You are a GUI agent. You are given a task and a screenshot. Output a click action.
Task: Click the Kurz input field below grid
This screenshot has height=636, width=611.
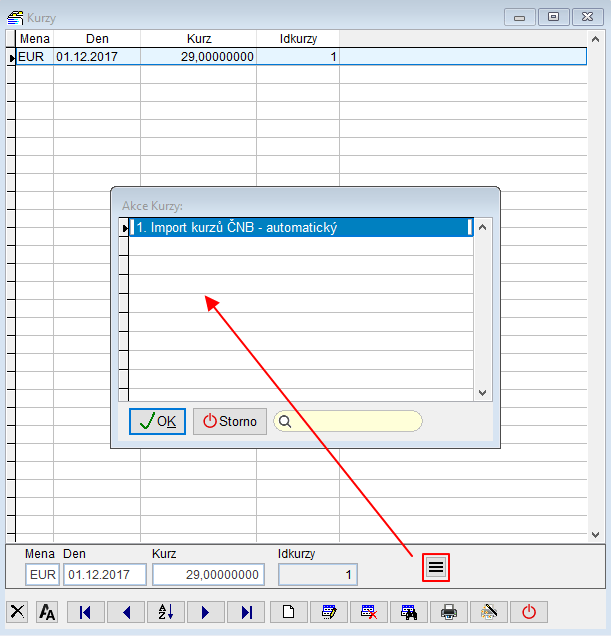(209, 575)
